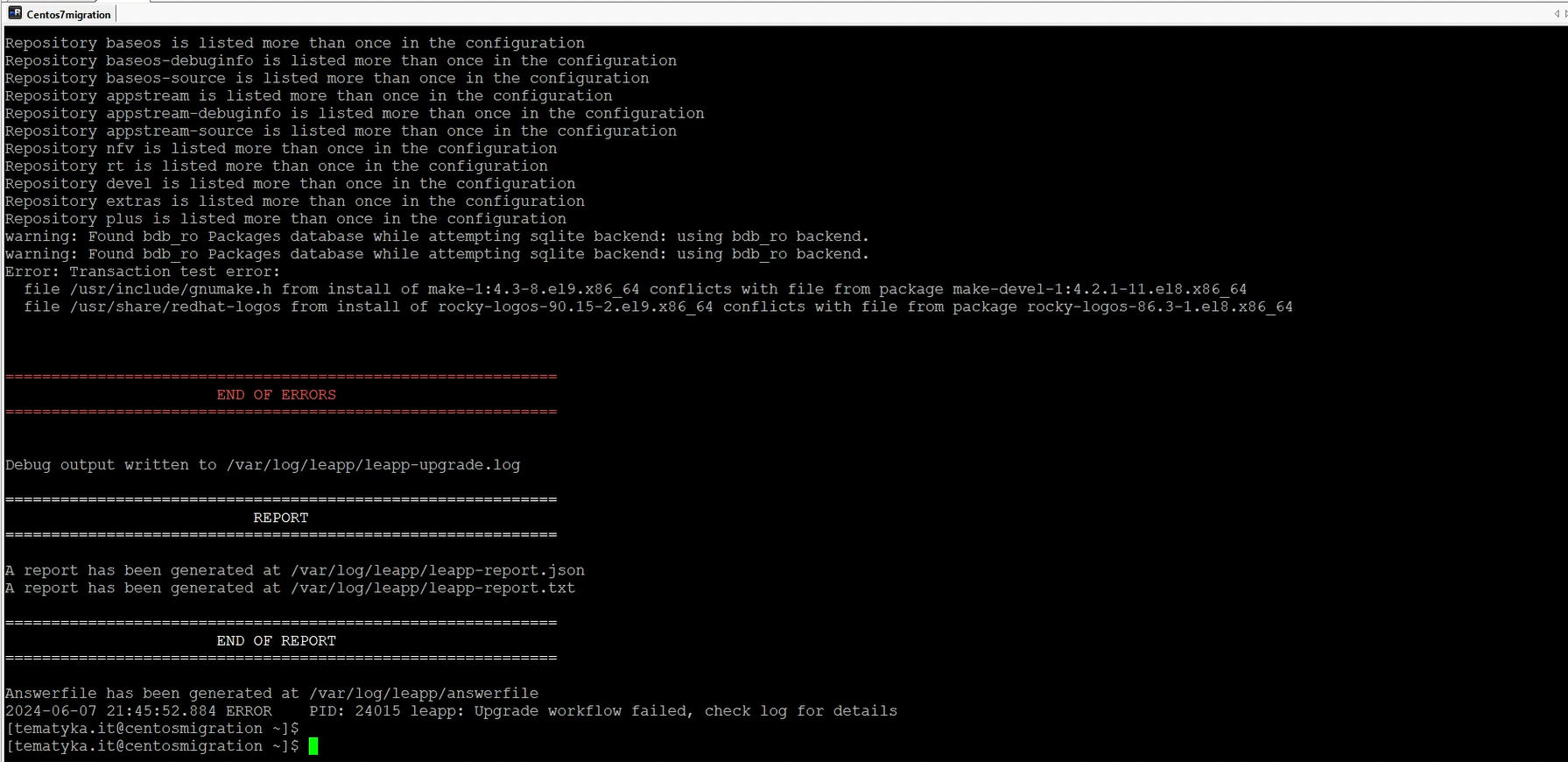Click the 'Repository rt is listed' line
The image size is (1568, 762).
[277, 166]
